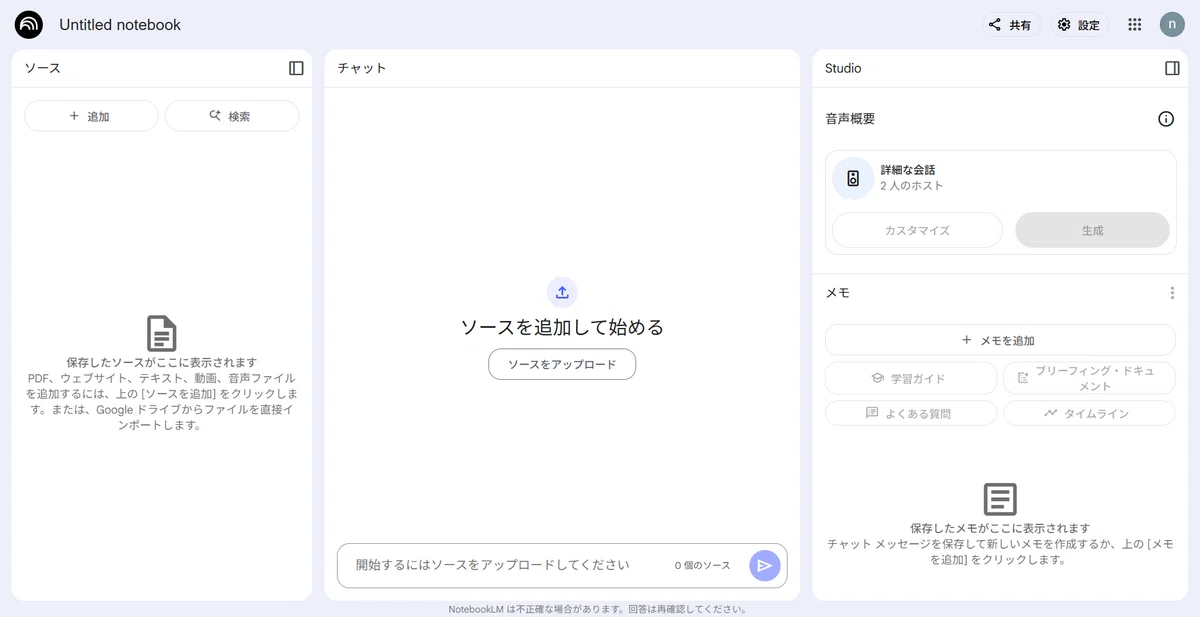Image resolution: width=1200 pixels, height=617 pixels.
Task: Click 共有 share button
Action: [x=1010, y=25]
